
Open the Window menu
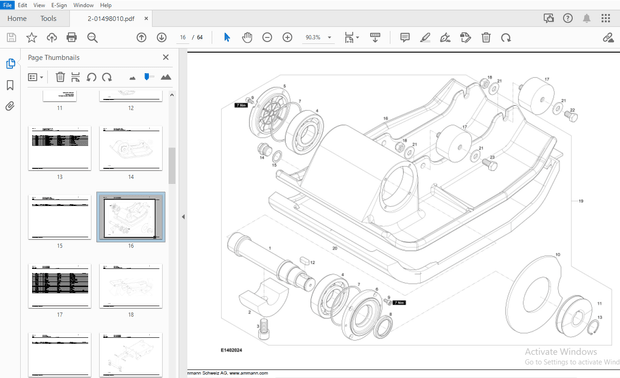tap(83, 5)
